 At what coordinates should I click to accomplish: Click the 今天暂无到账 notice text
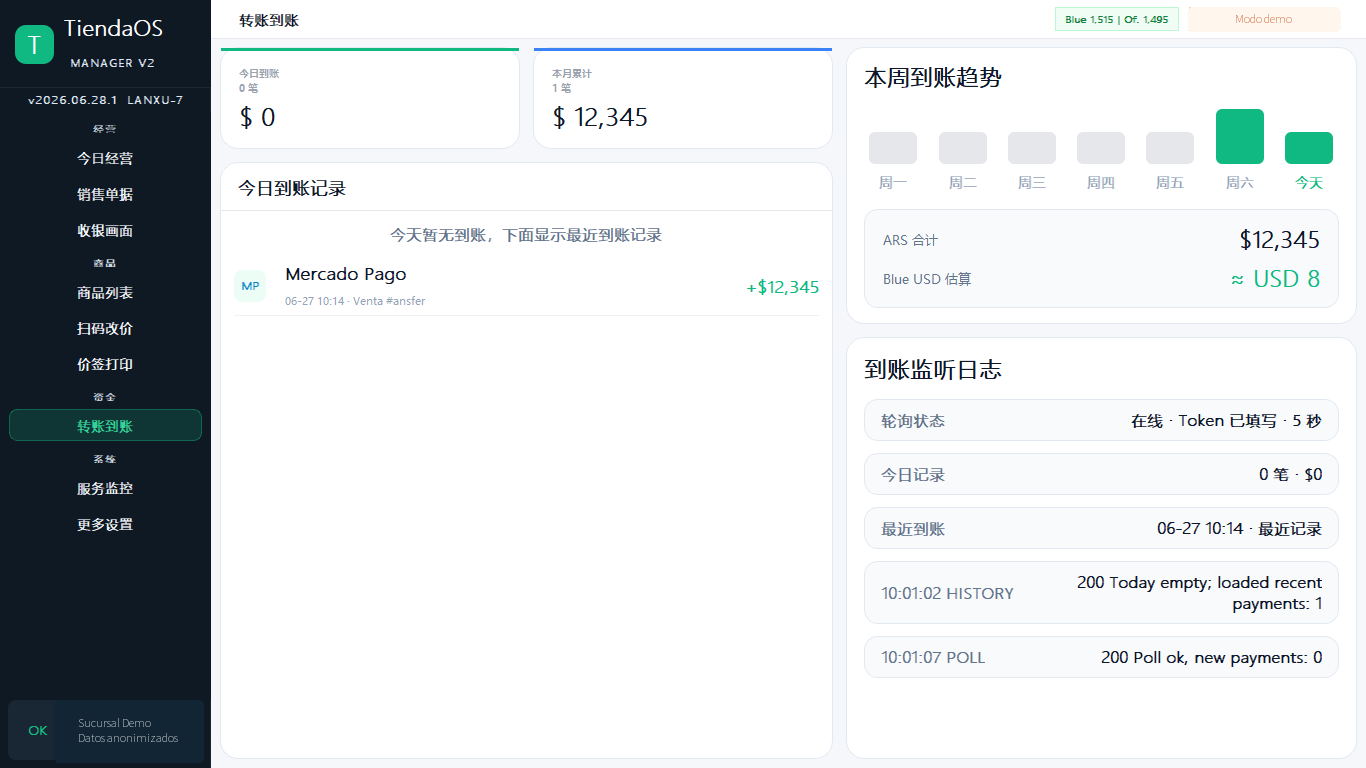pyautogui.click(x=526, y=235)
